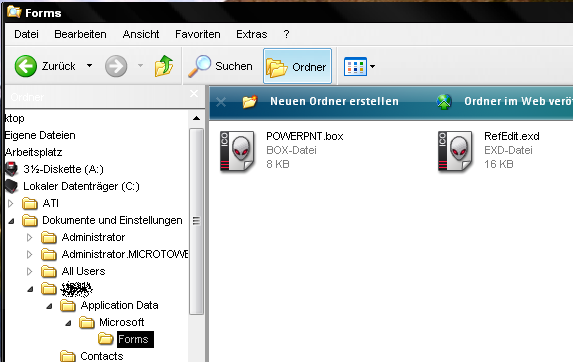
Task: Click the web publish globe icon
Action: tap(444, 102)
